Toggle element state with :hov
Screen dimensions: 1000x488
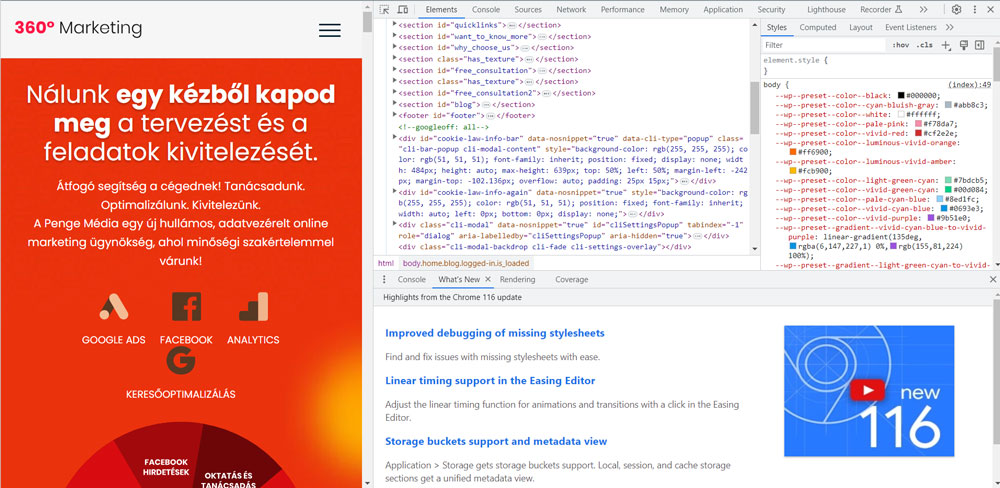tap(901, 45)
